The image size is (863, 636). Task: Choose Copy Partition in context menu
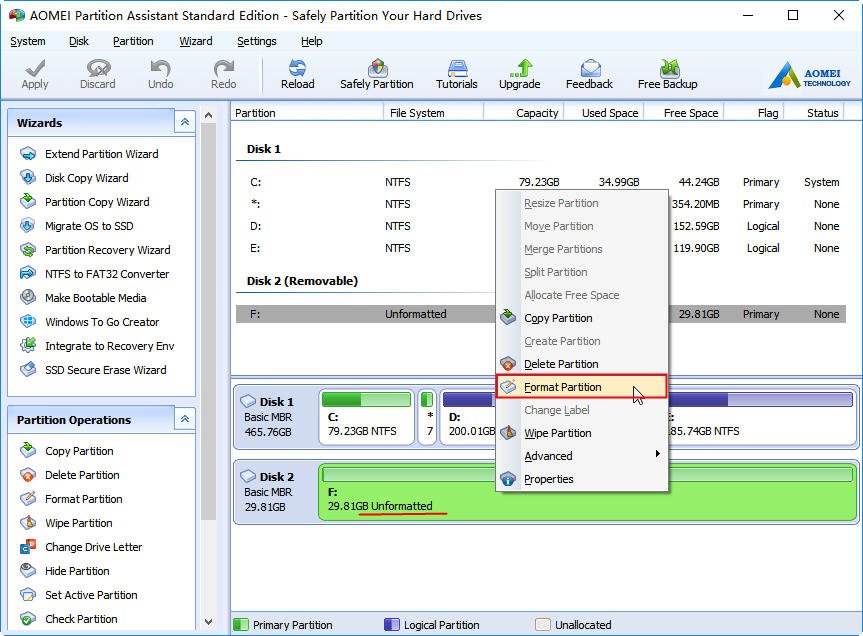(x=581, y=318)
